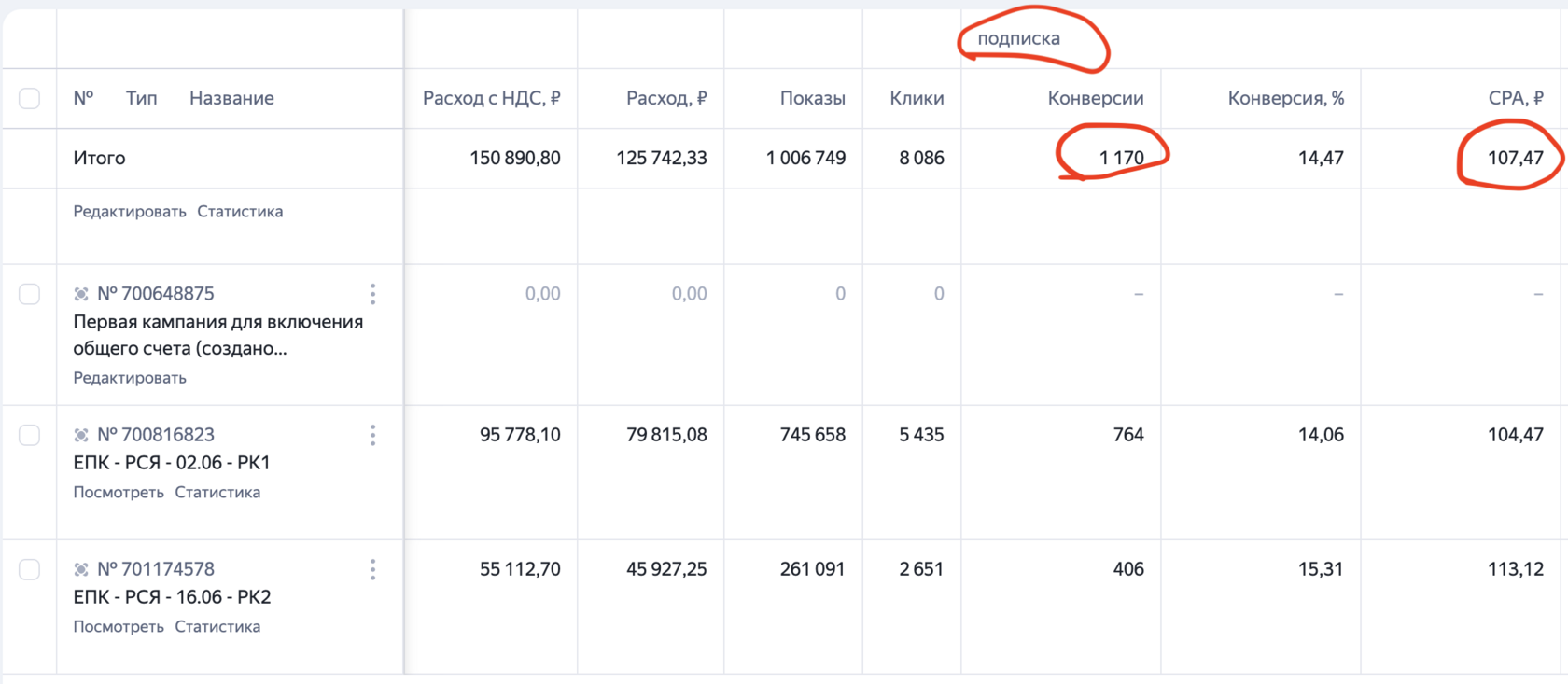This screenshot has height=684, width=1568.
Task: Open campaign ЕПК - РСЯ - 02.06 - РК1
Action: point(172,463)
